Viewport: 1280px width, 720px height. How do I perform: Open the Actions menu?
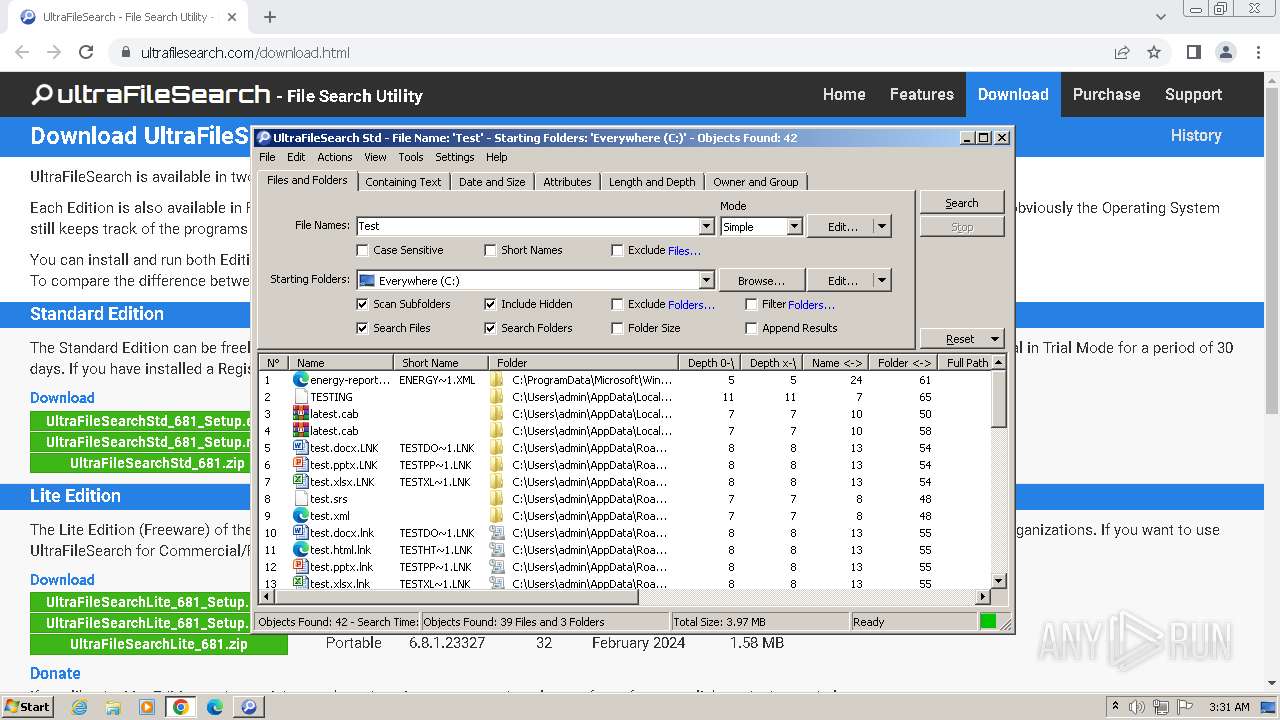[335, 157]
